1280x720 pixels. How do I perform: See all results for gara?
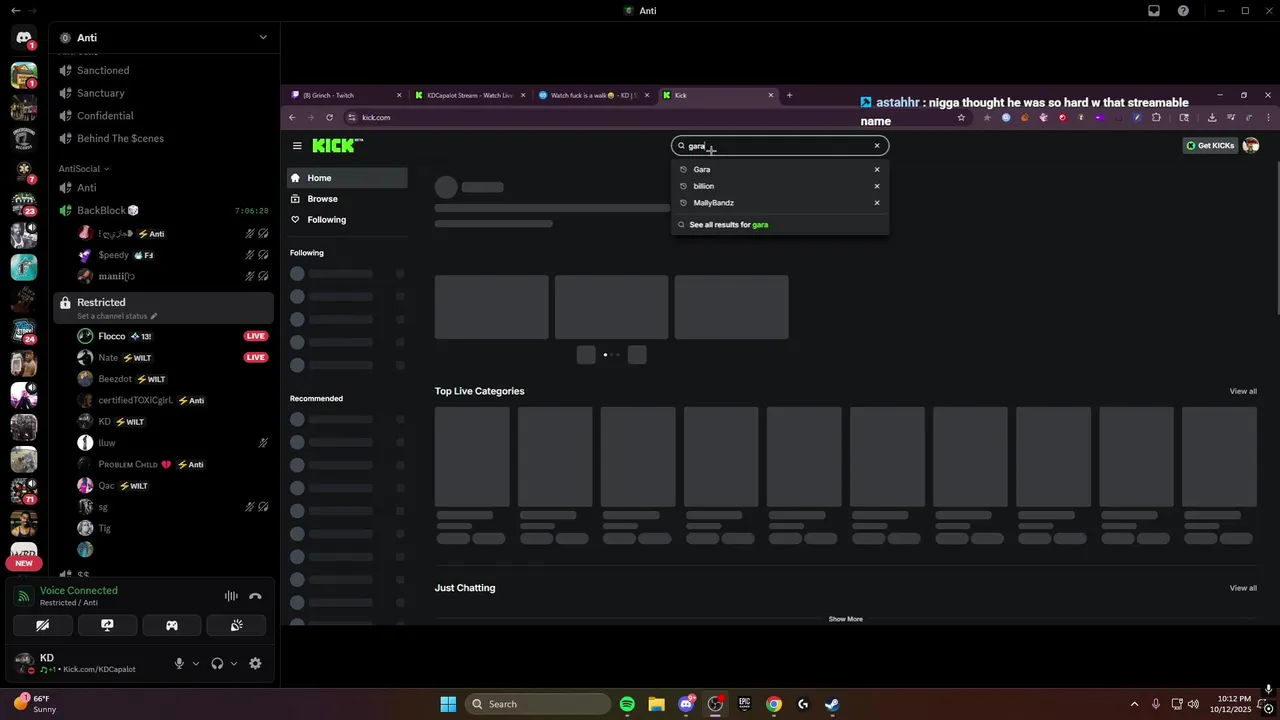(x=729, y=225)
